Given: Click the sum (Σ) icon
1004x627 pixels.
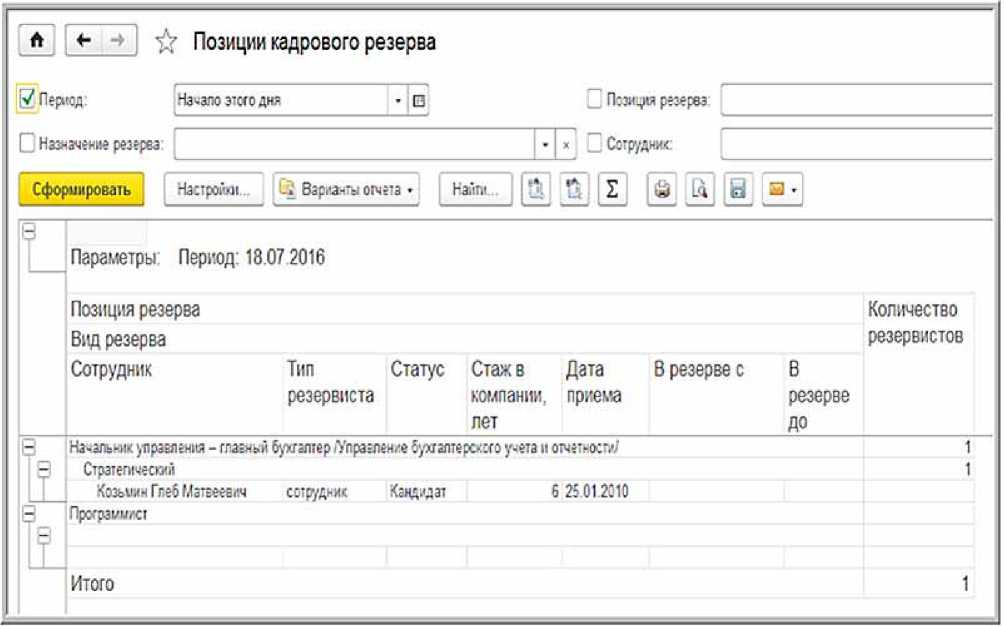Looking at the screenshot, I should [x=612, y=190].
